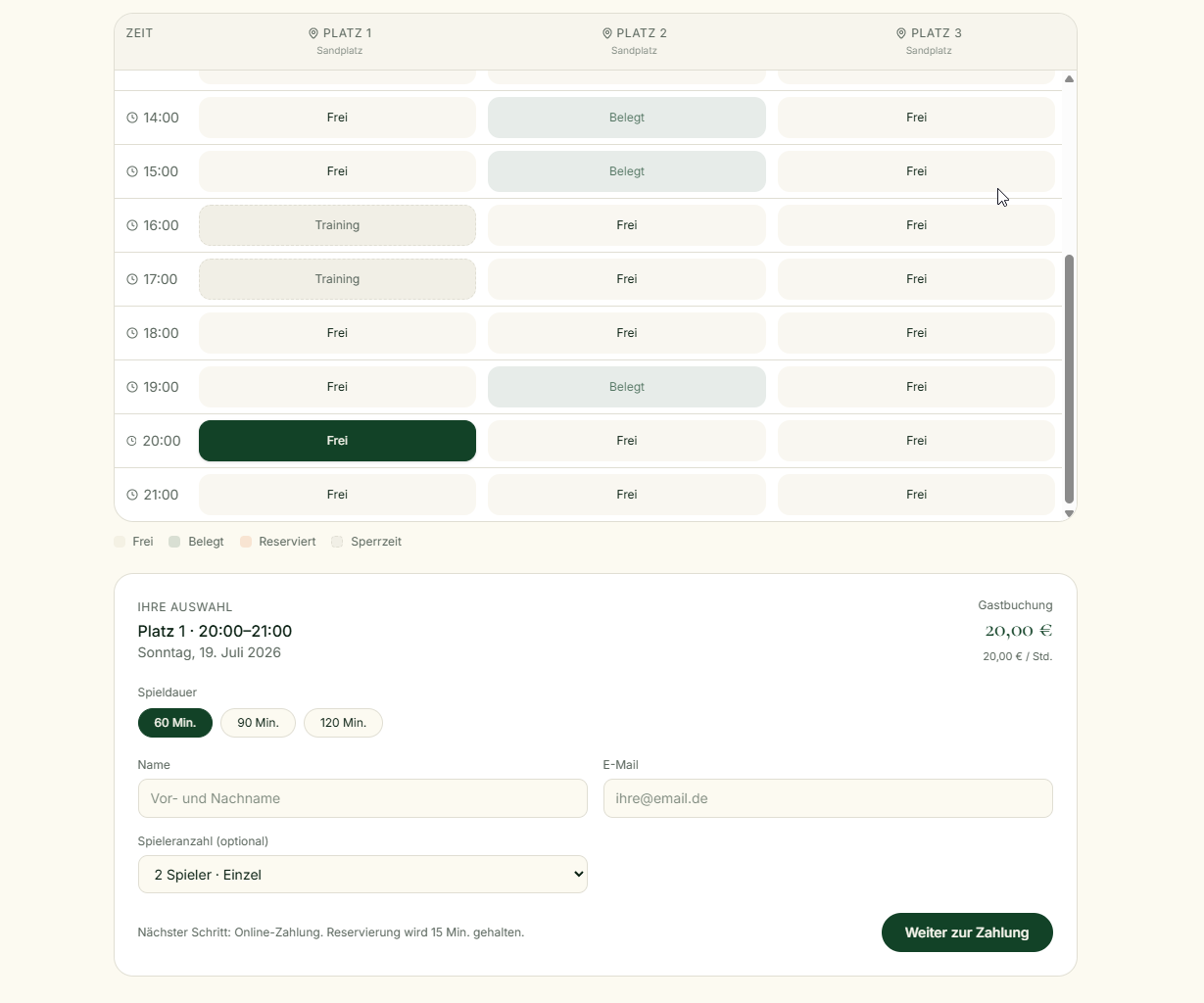Viewport: 1204px width, 1003px height.
Task: Click the date Sonntag, 19. Juli 2026
Action: coord(210,652)
